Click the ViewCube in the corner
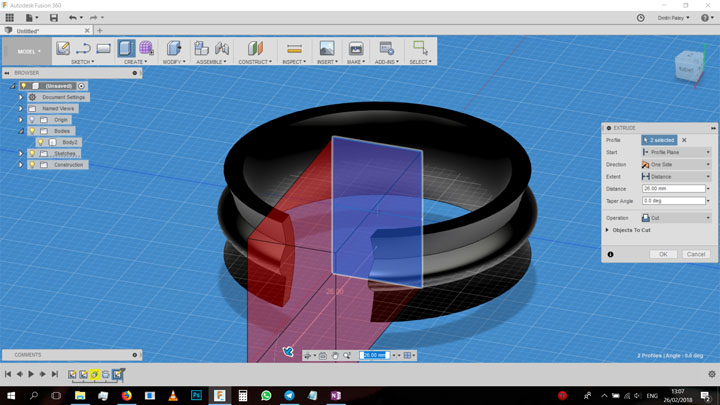The width and height of the screenshot is (720, 405). 688,67
